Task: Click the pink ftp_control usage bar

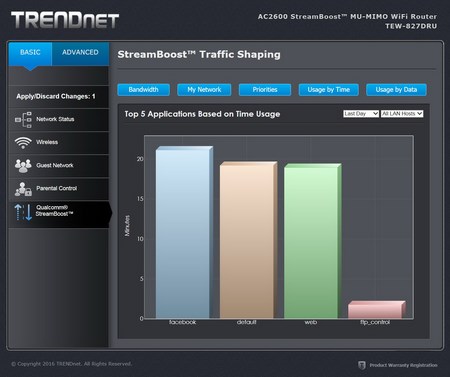Action: click(x=377, y=310)
